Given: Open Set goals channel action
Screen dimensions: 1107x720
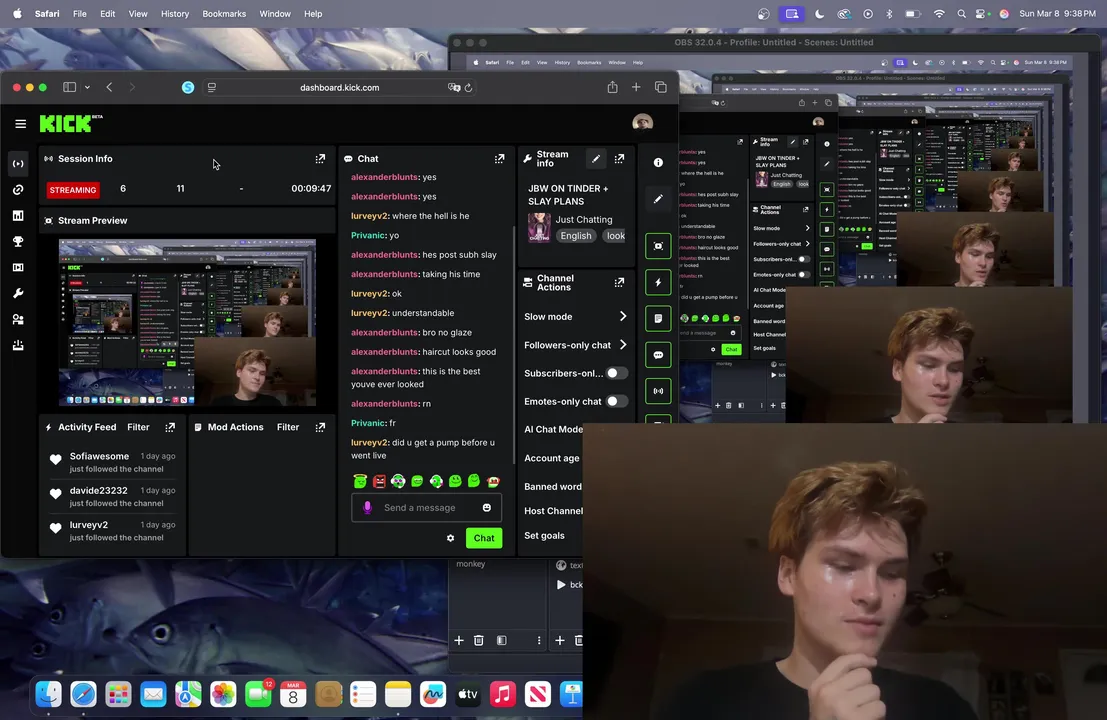Looking at the screenshot, I should coord(544,535).
